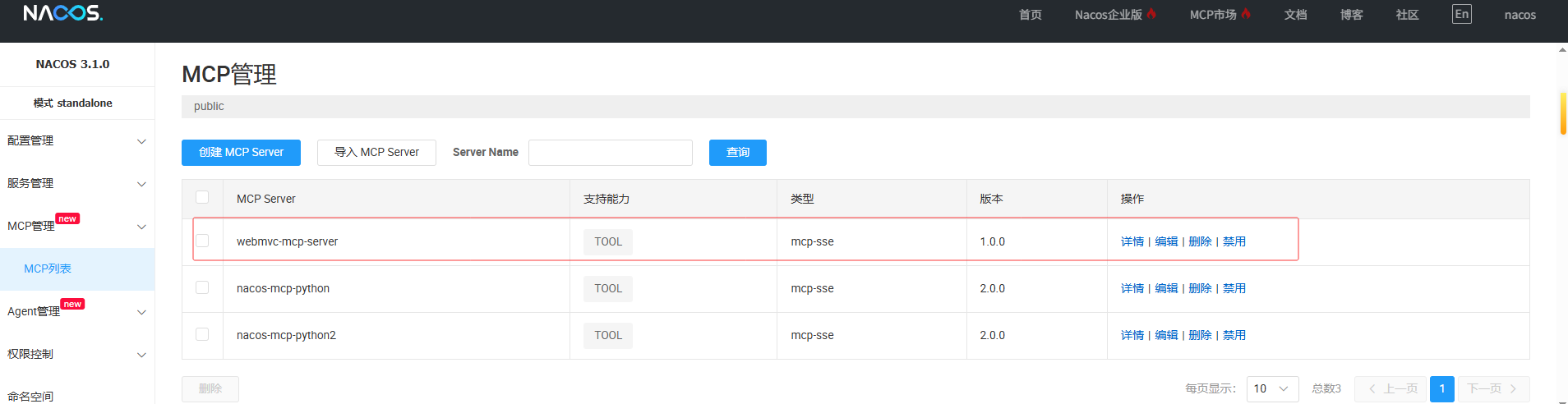Screen dimensions: 1568x404
Task: Expand the 服务管理 menu chevron
Action: coord(141,184)
